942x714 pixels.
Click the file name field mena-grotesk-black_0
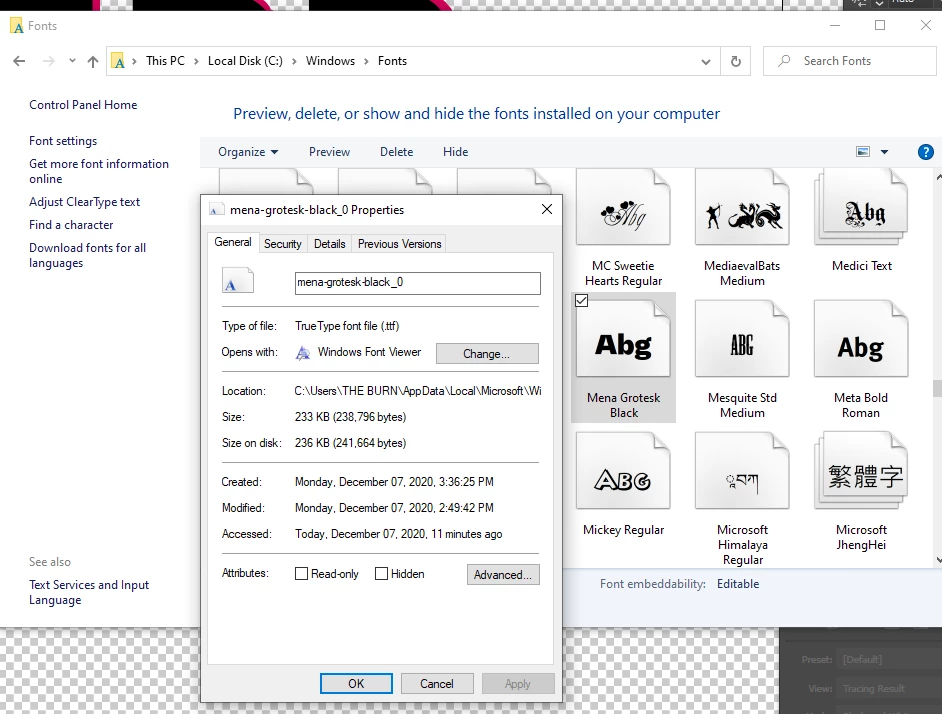tap(418, 283)
